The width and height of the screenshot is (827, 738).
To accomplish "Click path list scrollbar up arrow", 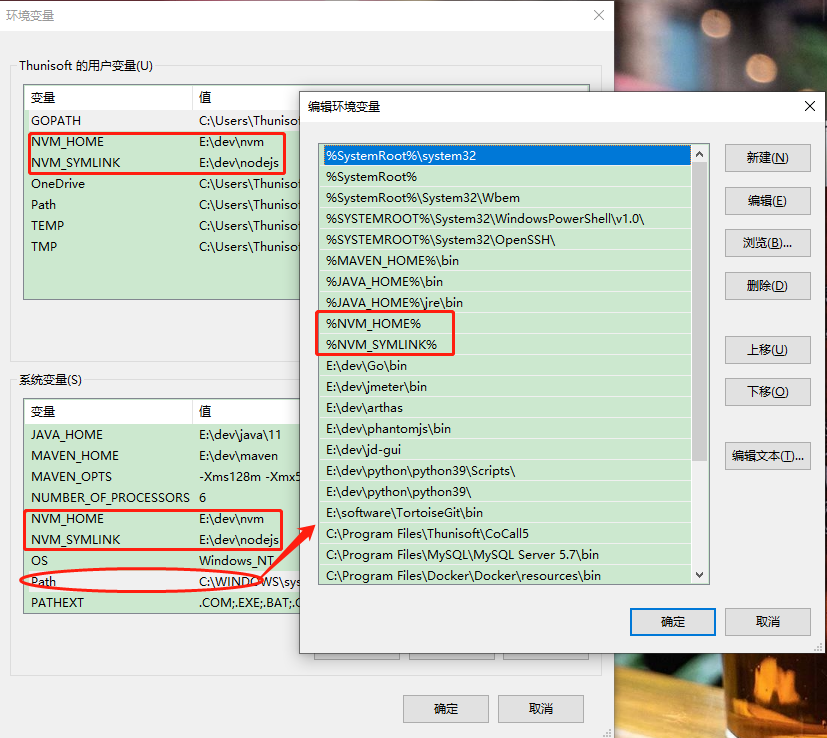I will click(x=699, y=155).
